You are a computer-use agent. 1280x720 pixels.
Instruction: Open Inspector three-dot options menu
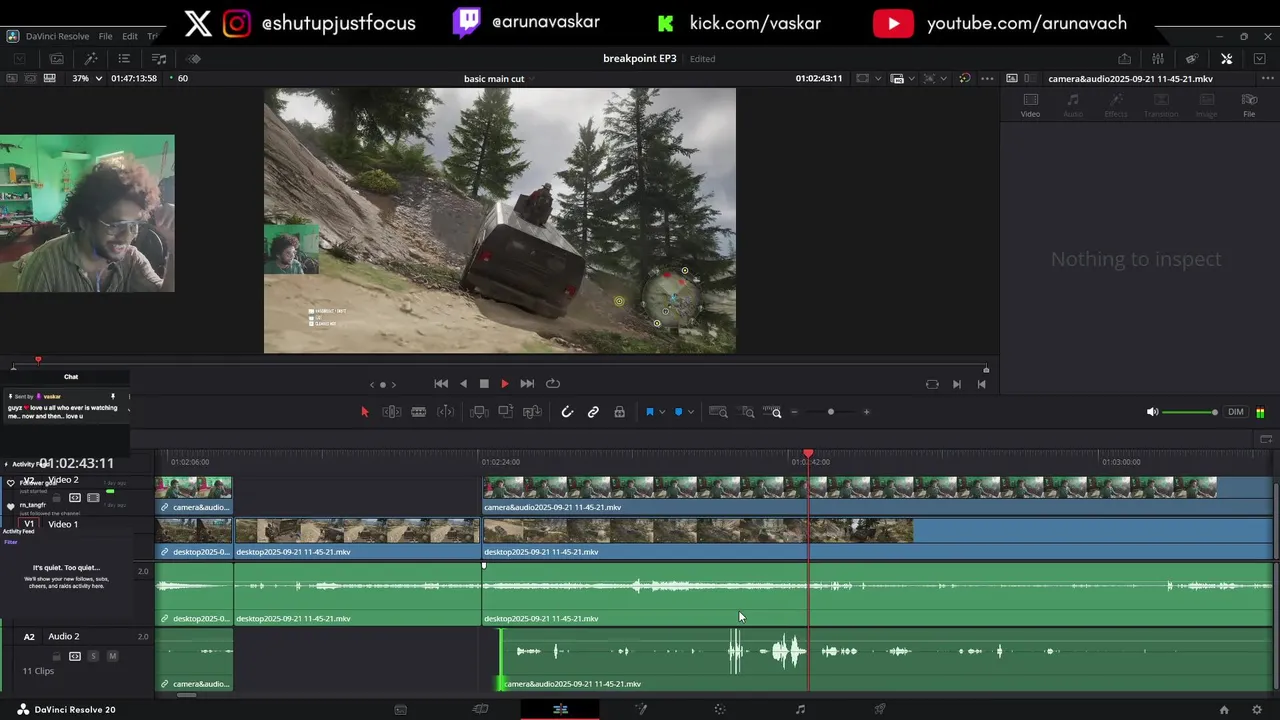1266,78
